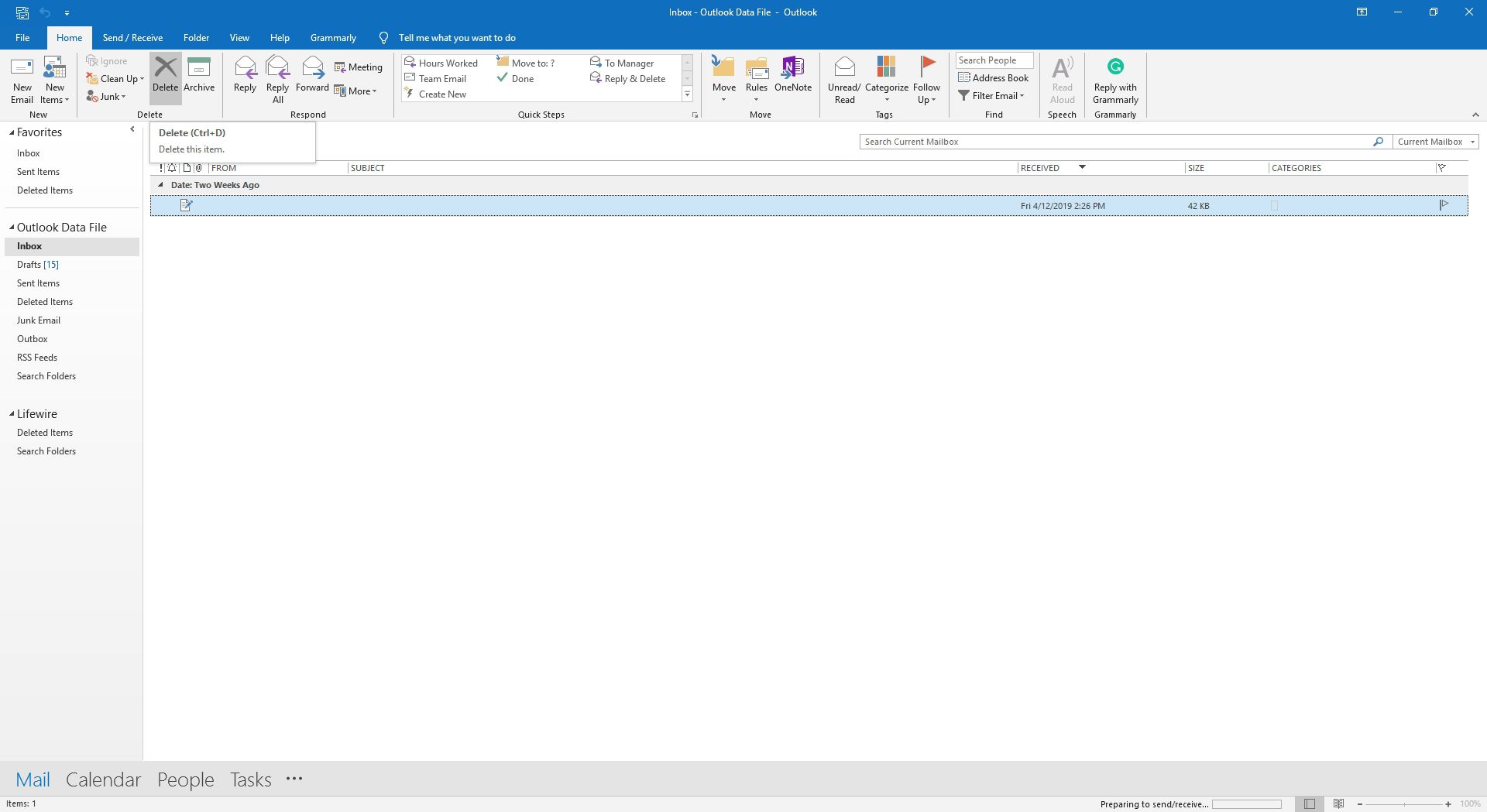Switch to the View tab
The width and height of the screenshot is (1487, 812).
pyautogui.click(x=239, y=37)
